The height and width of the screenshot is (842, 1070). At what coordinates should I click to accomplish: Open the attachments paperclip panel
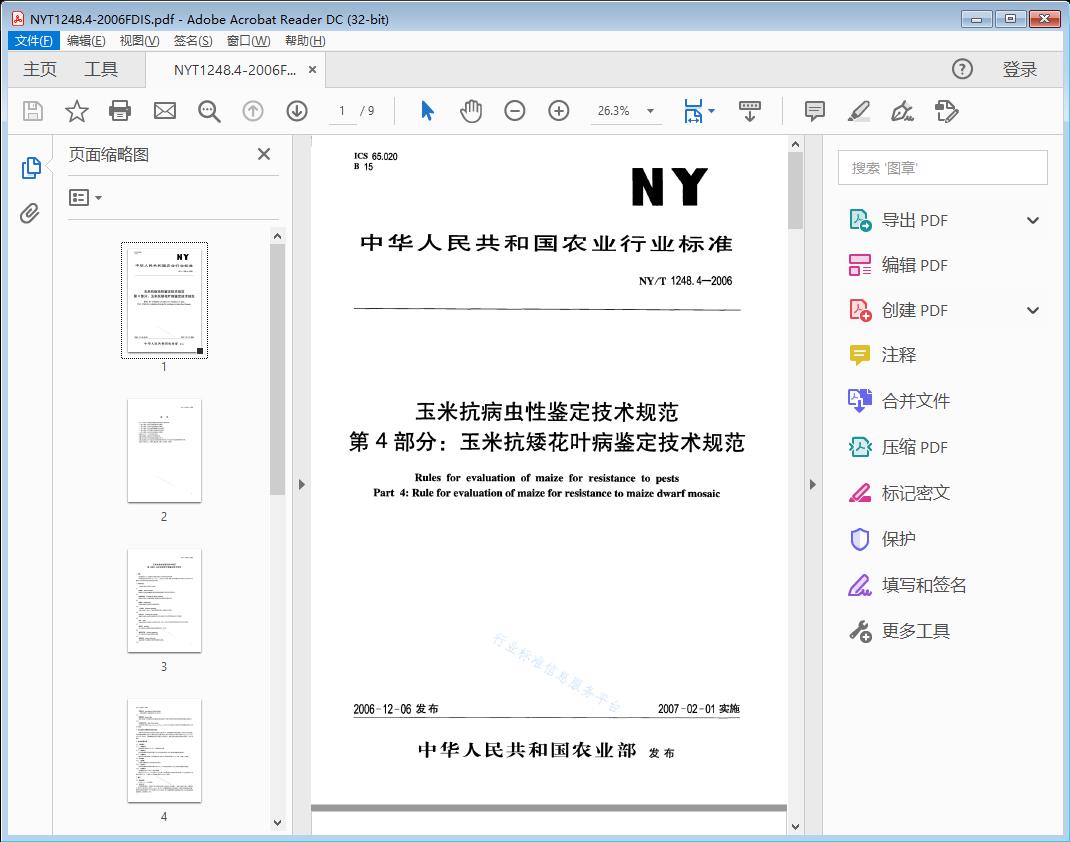[31, 213]
